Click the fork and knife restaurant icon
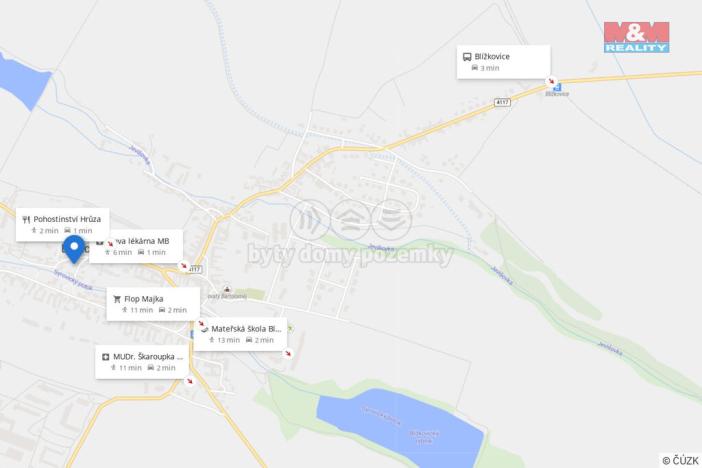This screenshot has height=468, width=702. pyautogui.click(x=26, y=219)
